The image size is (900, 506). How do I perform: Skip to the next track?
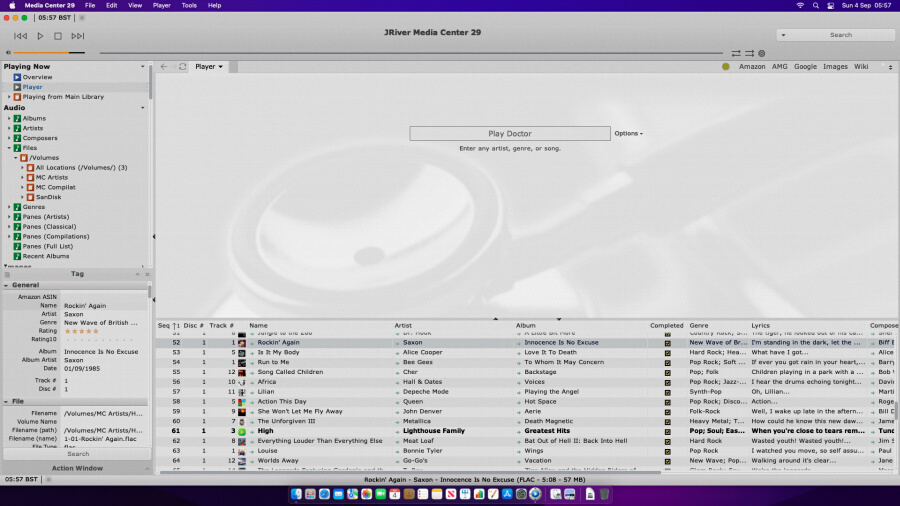coord(78,36)
